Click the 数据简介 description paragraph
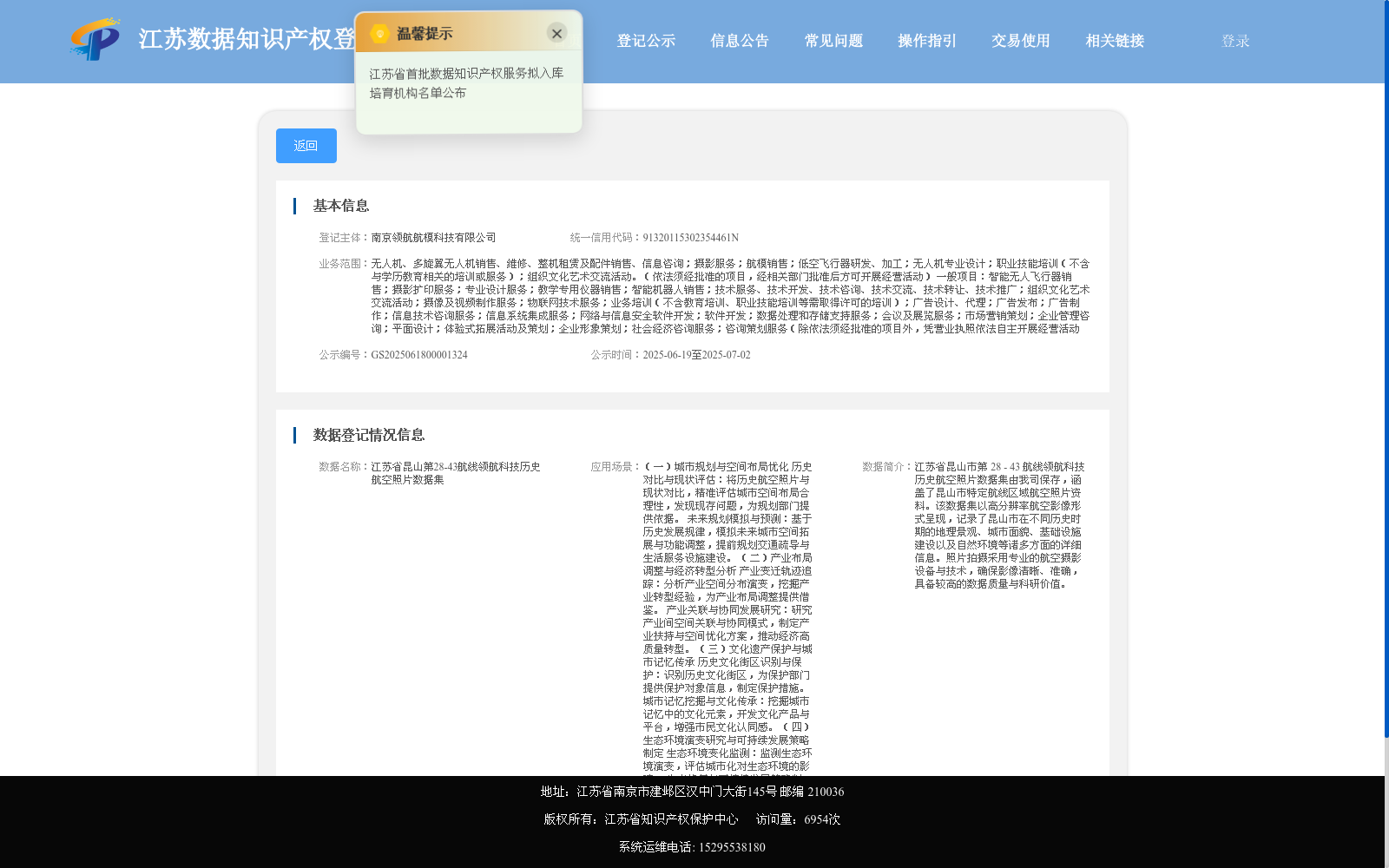 pyautogui.click(x=999, y=525)
